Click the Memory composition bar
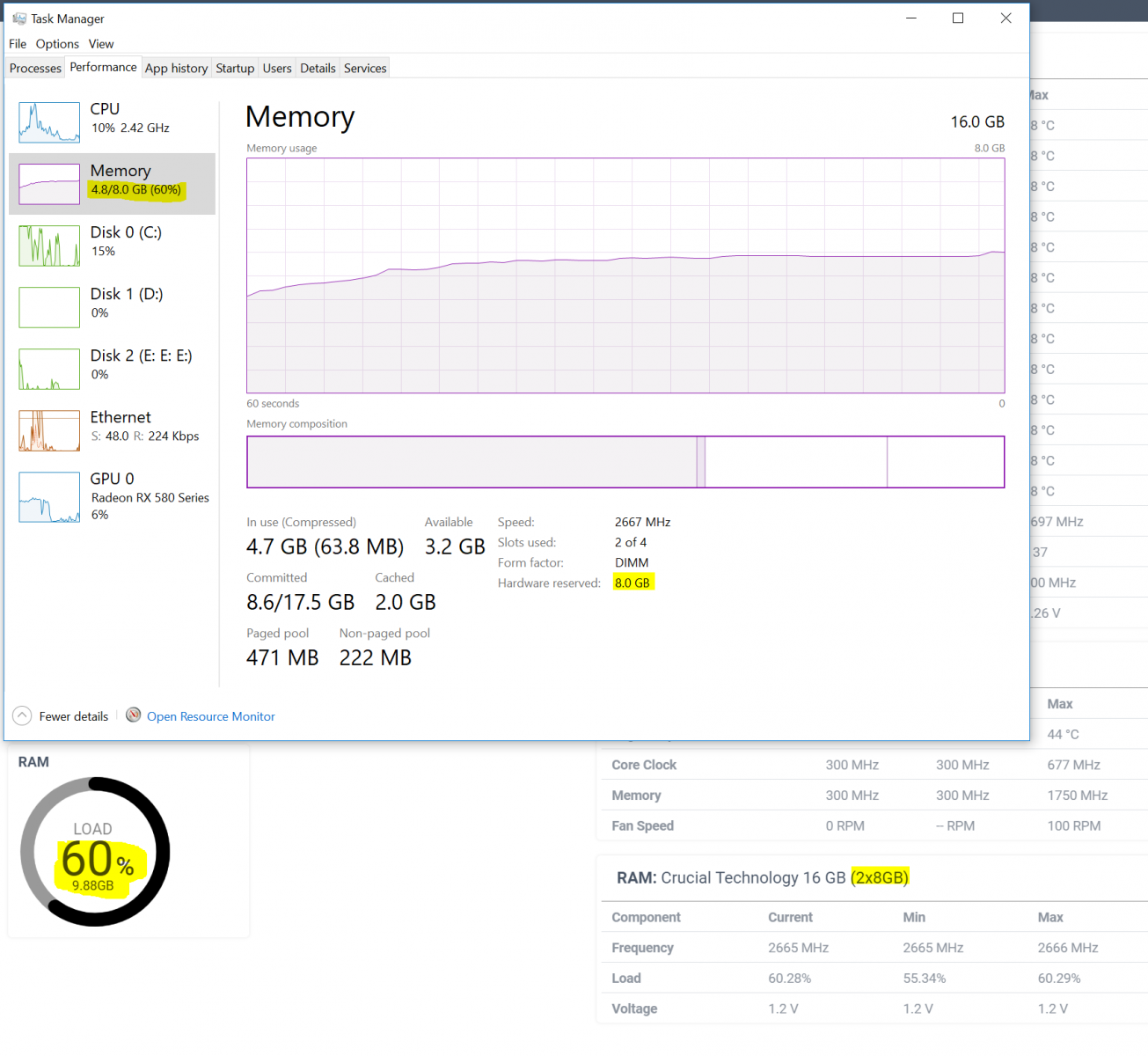This screenshot has width=1148, height=1056. [625, 462]
